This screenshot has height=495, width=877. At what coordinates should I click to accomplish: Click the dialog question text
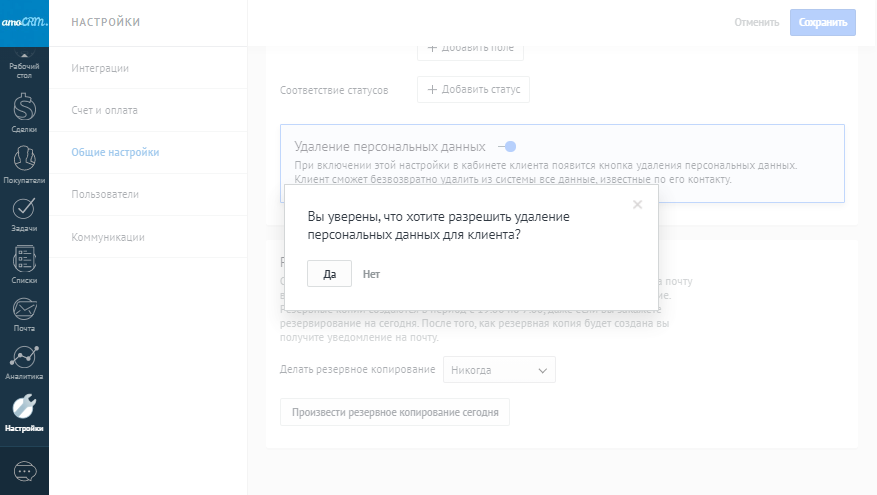pos(438,225)
